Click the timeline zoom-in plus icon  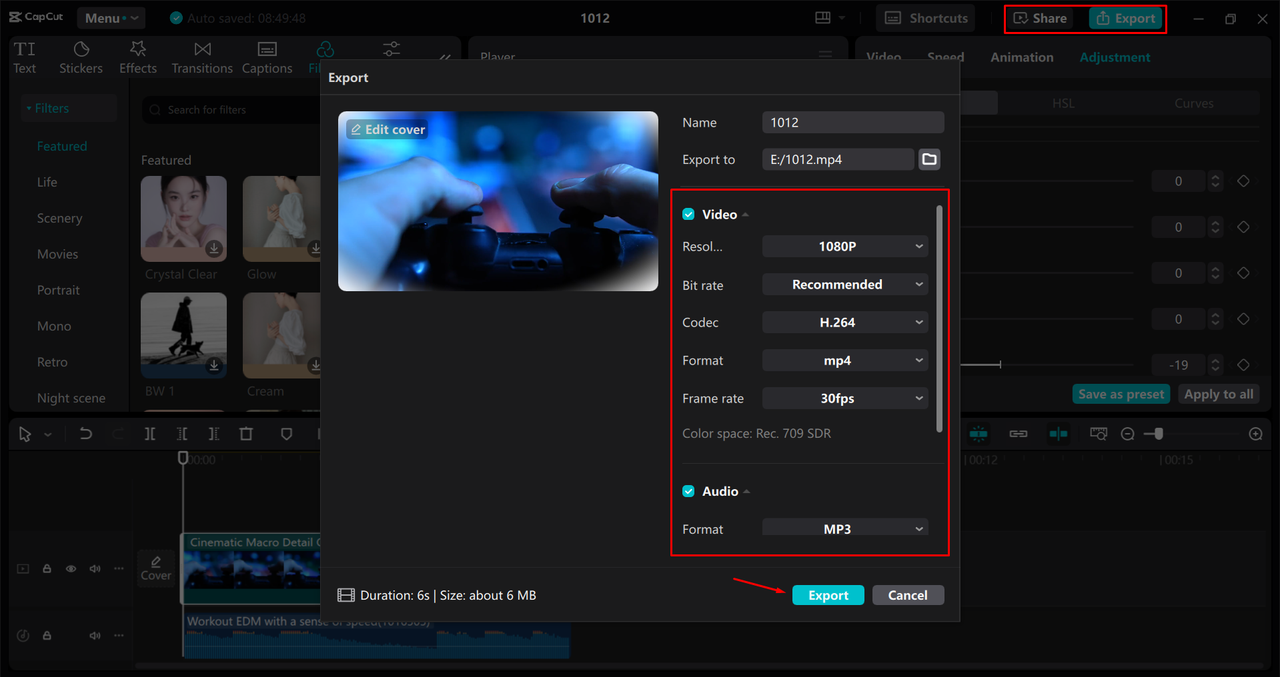tap(1256, 434)
